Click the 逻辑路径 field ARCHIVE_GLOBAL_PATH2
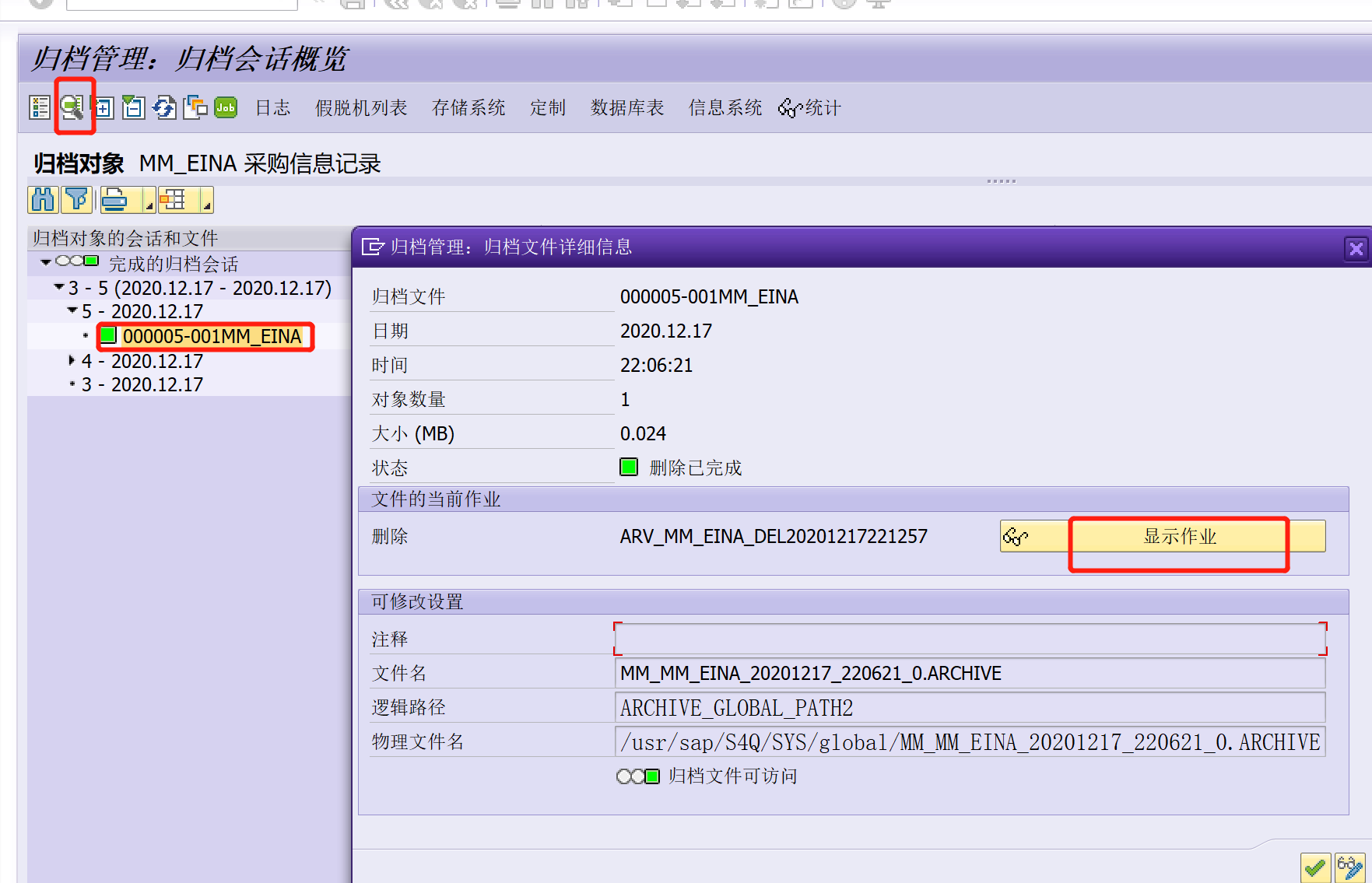The image size is (1372, 883). [970, 707]
